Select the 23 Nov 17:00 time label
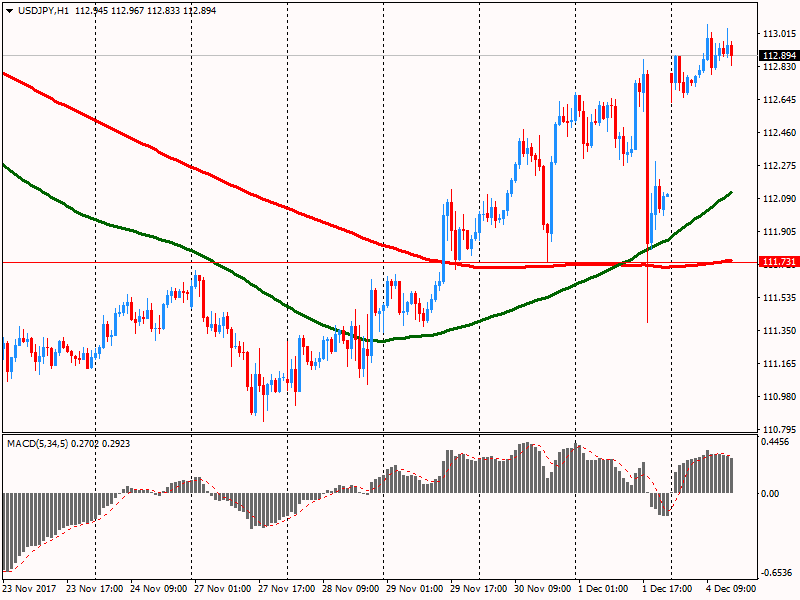This screenshot has width=800, height=600. (x=94, y=589)
